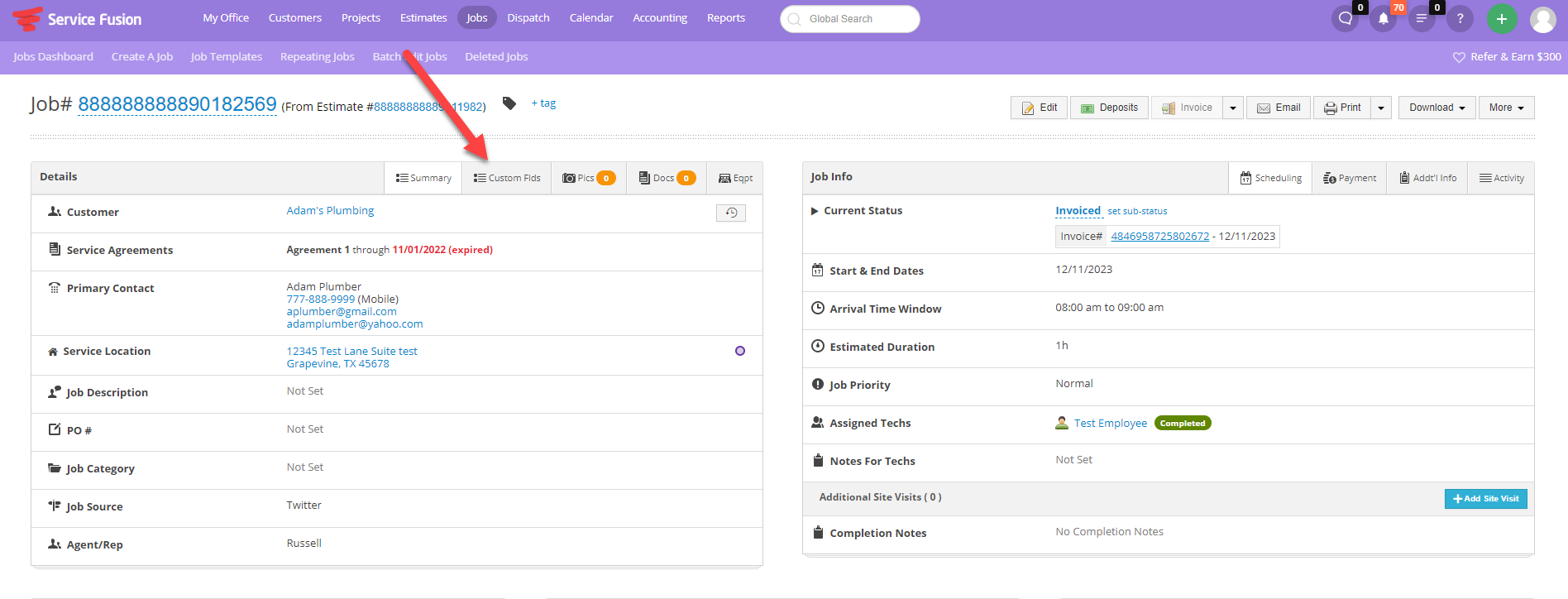Open Repeating Jobs submenu item
Screen dimensions: 1568x599
pos(318,57)
